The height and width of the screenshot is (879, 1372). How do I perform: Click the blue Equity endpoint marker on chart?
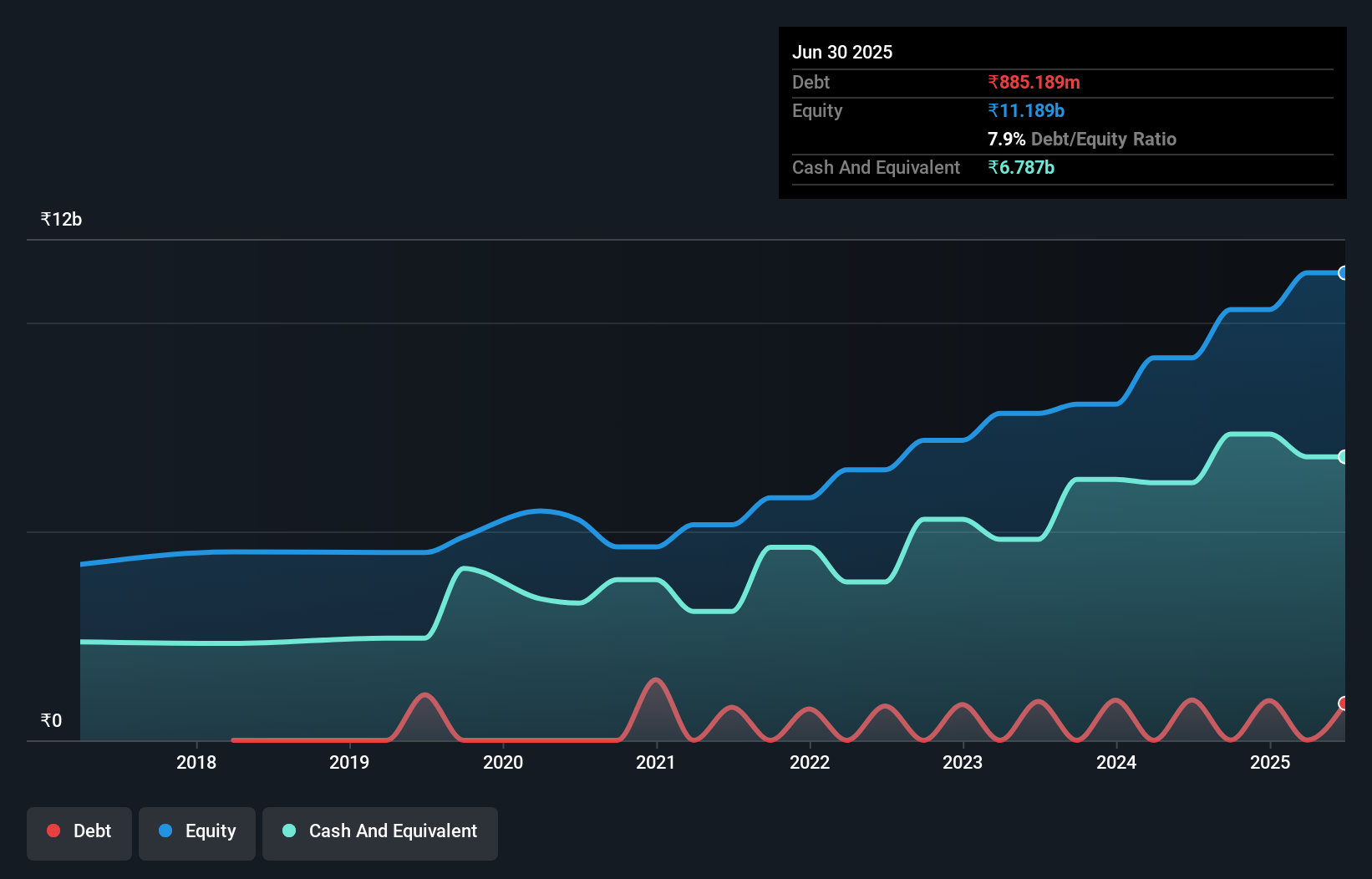(1343, 272)
